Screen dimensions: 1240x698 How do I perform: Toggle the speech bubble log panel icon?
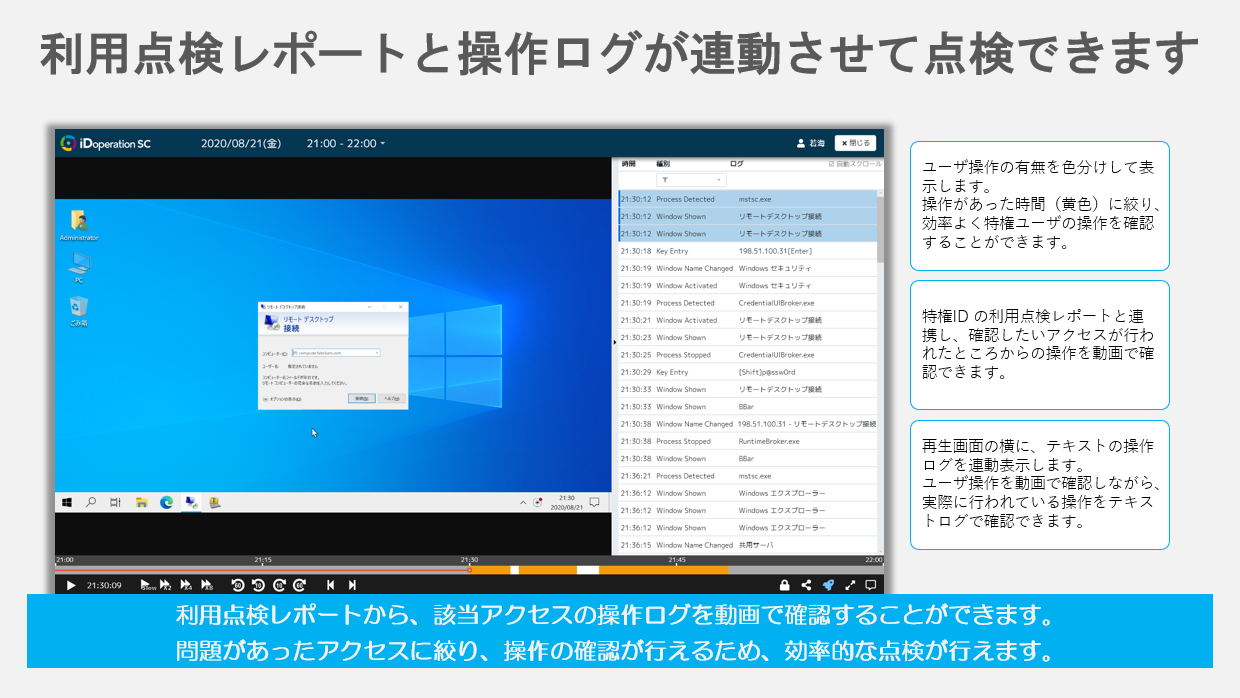point(871,585)
